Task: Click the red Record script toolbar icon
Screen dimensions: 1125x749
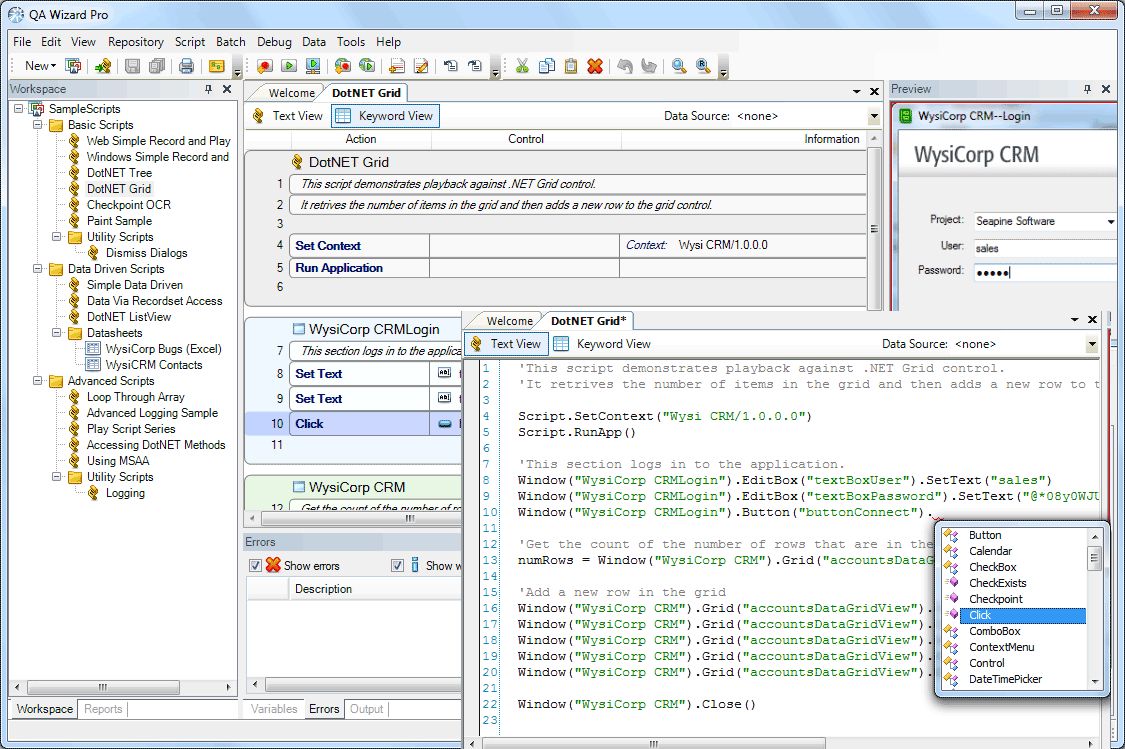Action: click(265, 66)
